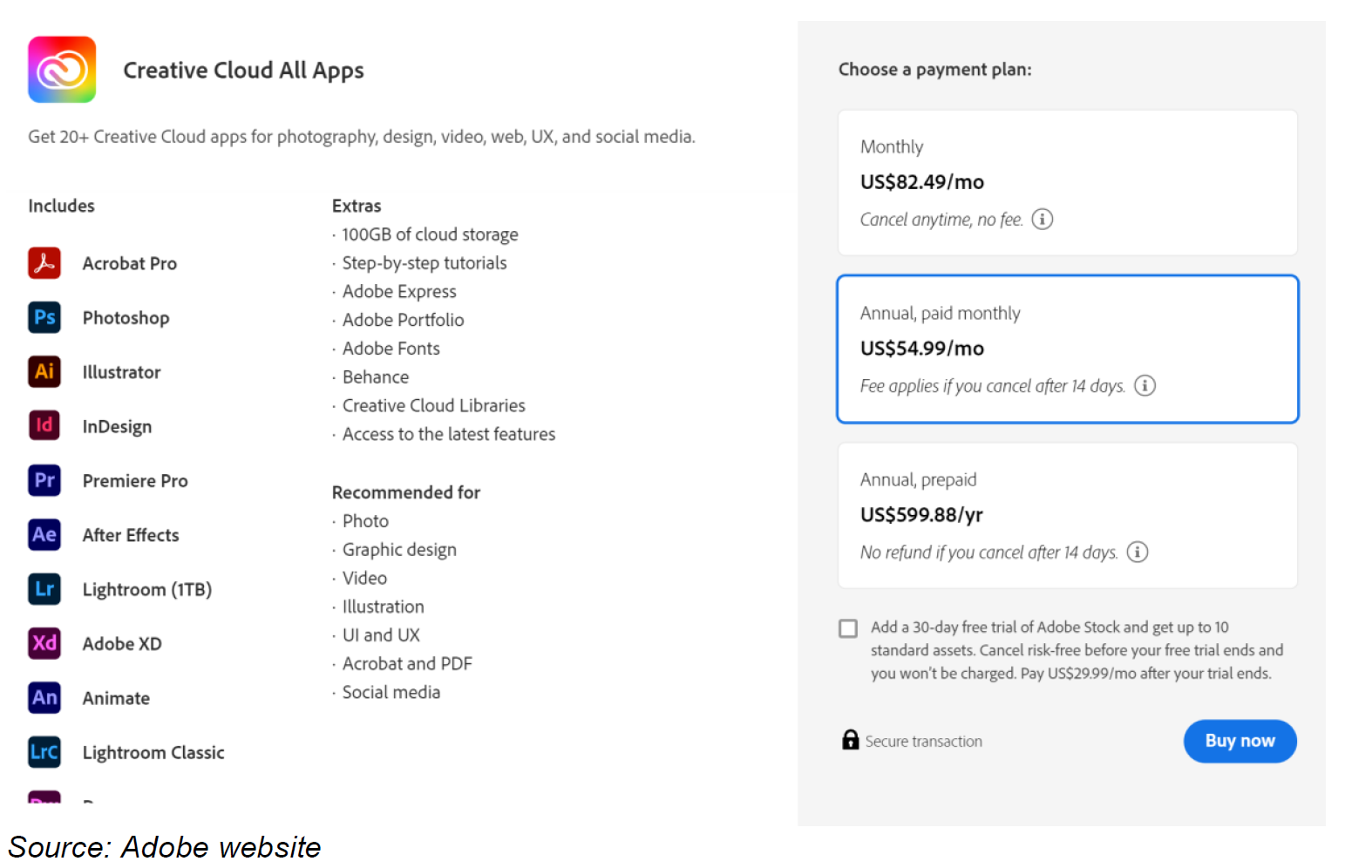Enable the Adobe Stock free trial checkbox
Screen dimensions: 1372x868
(848, 628)
